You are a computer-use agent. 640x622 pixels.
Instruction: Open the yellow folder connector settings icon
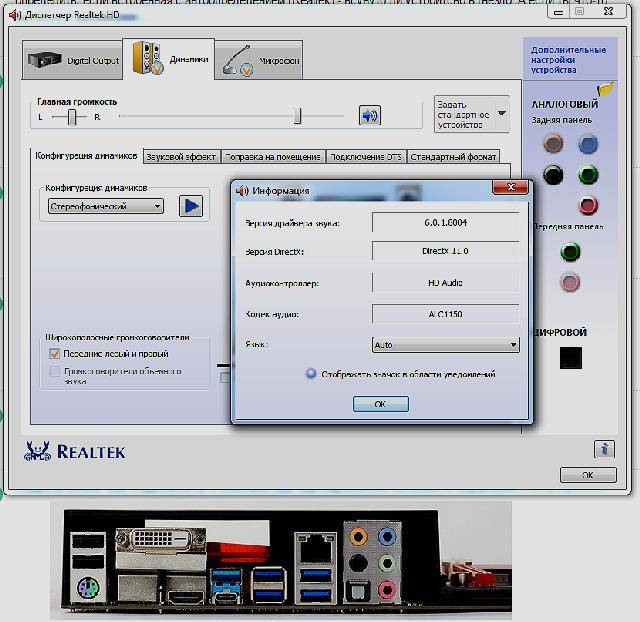[x=606, y=89]
